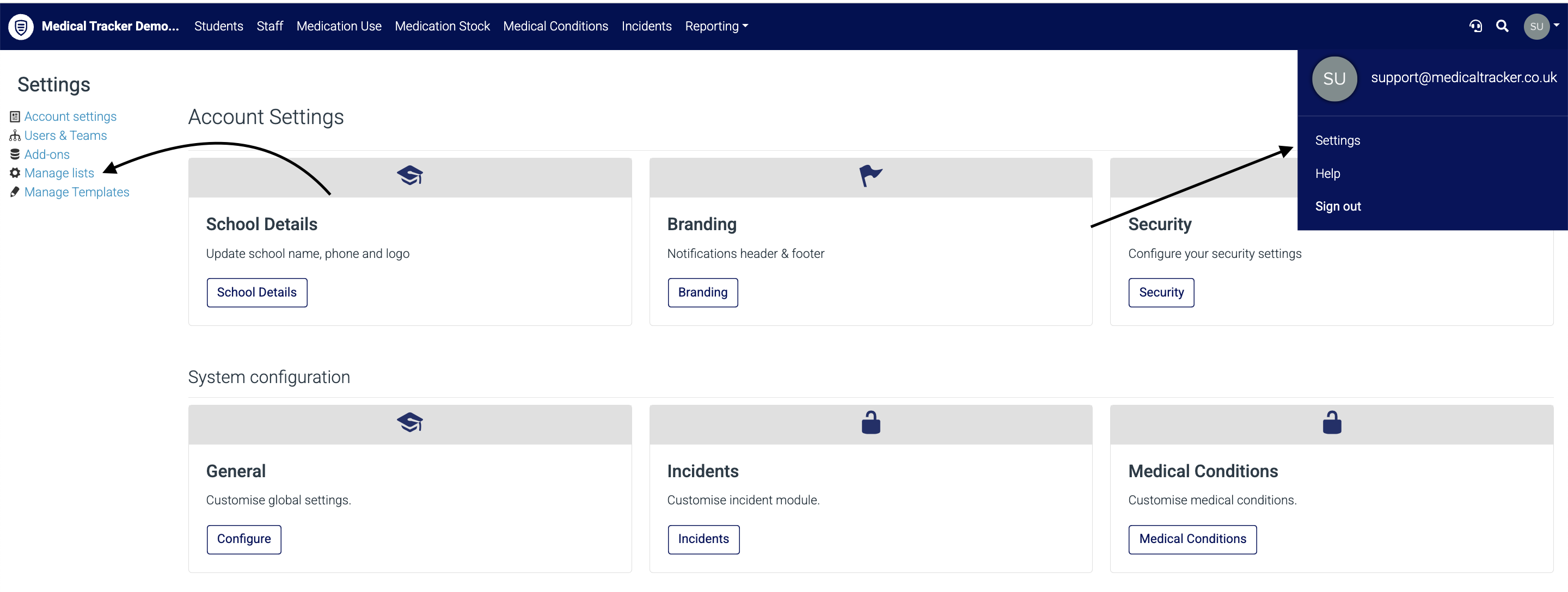Image resolution: width=1568 pixels, height=592 pixels.
Task: Click 'Customise global settings.' text
Action: pyautogui.click(x=278, y=500)
